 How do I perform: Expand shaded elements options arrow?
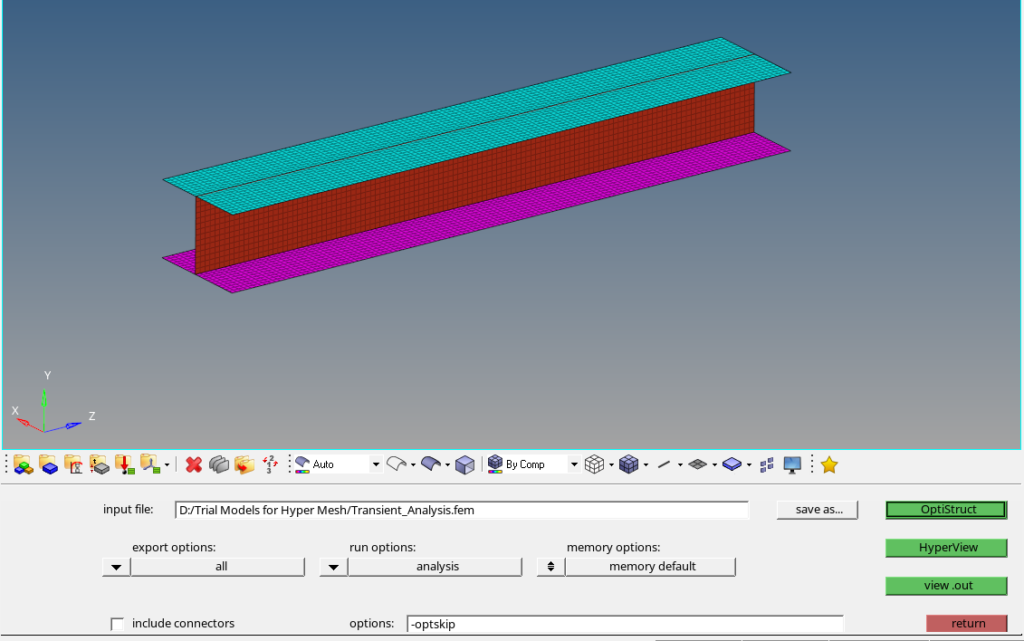click(x=646, y=465)
